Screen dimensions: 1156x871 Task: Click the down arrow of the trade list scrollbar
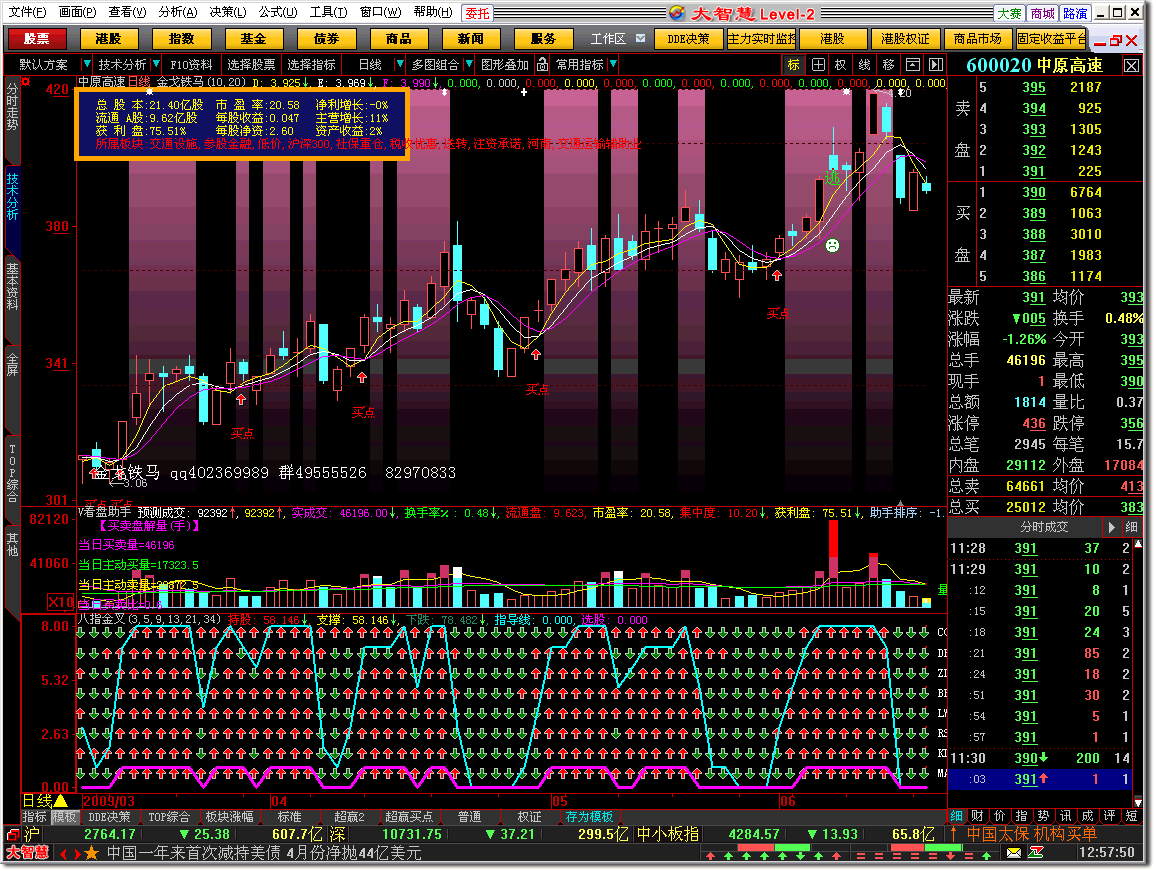(x=1138, y=801)
